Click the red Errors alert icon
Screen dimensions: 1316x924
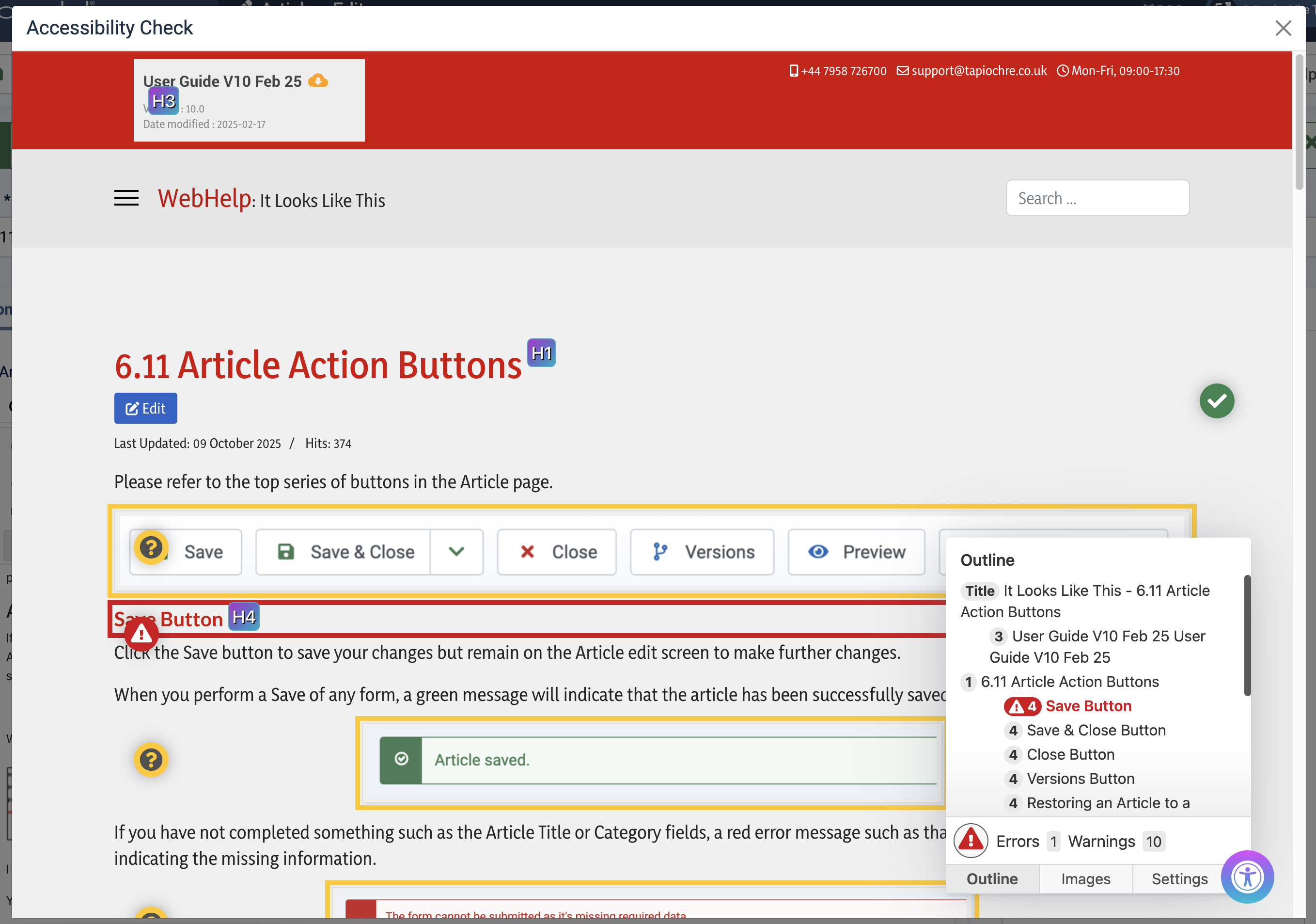pyautogui.click(x=971, y=841)
